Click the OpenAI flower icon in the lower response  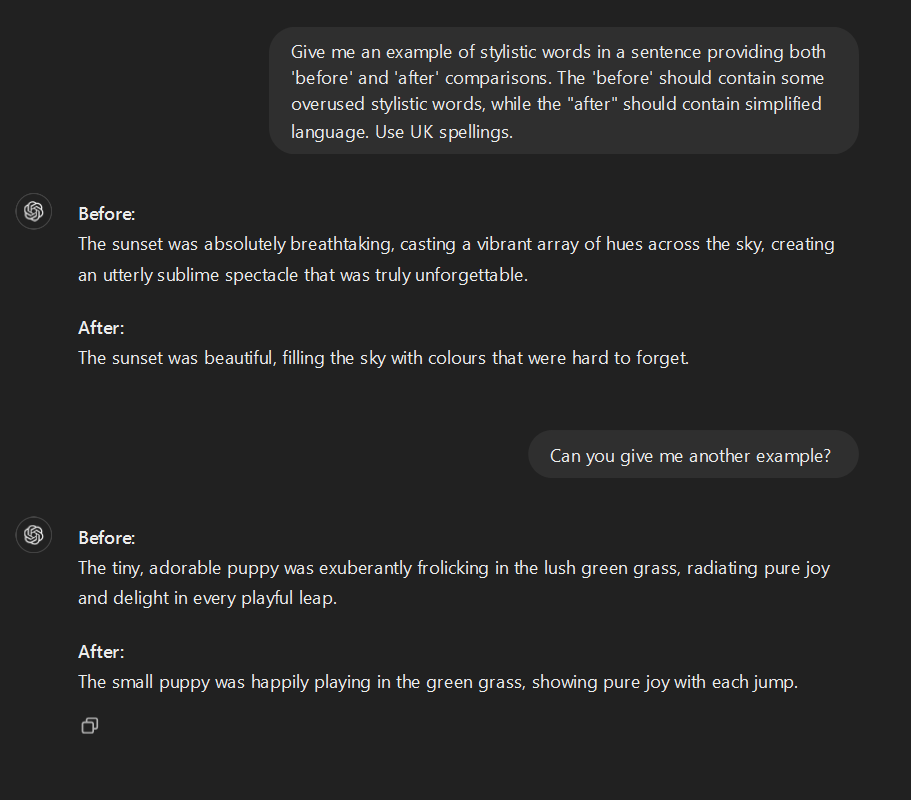point(33,535)
